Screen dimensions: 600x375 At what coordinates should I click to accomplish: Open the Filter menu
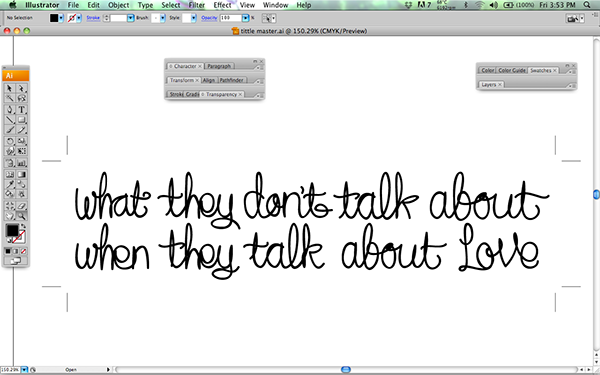197,5
